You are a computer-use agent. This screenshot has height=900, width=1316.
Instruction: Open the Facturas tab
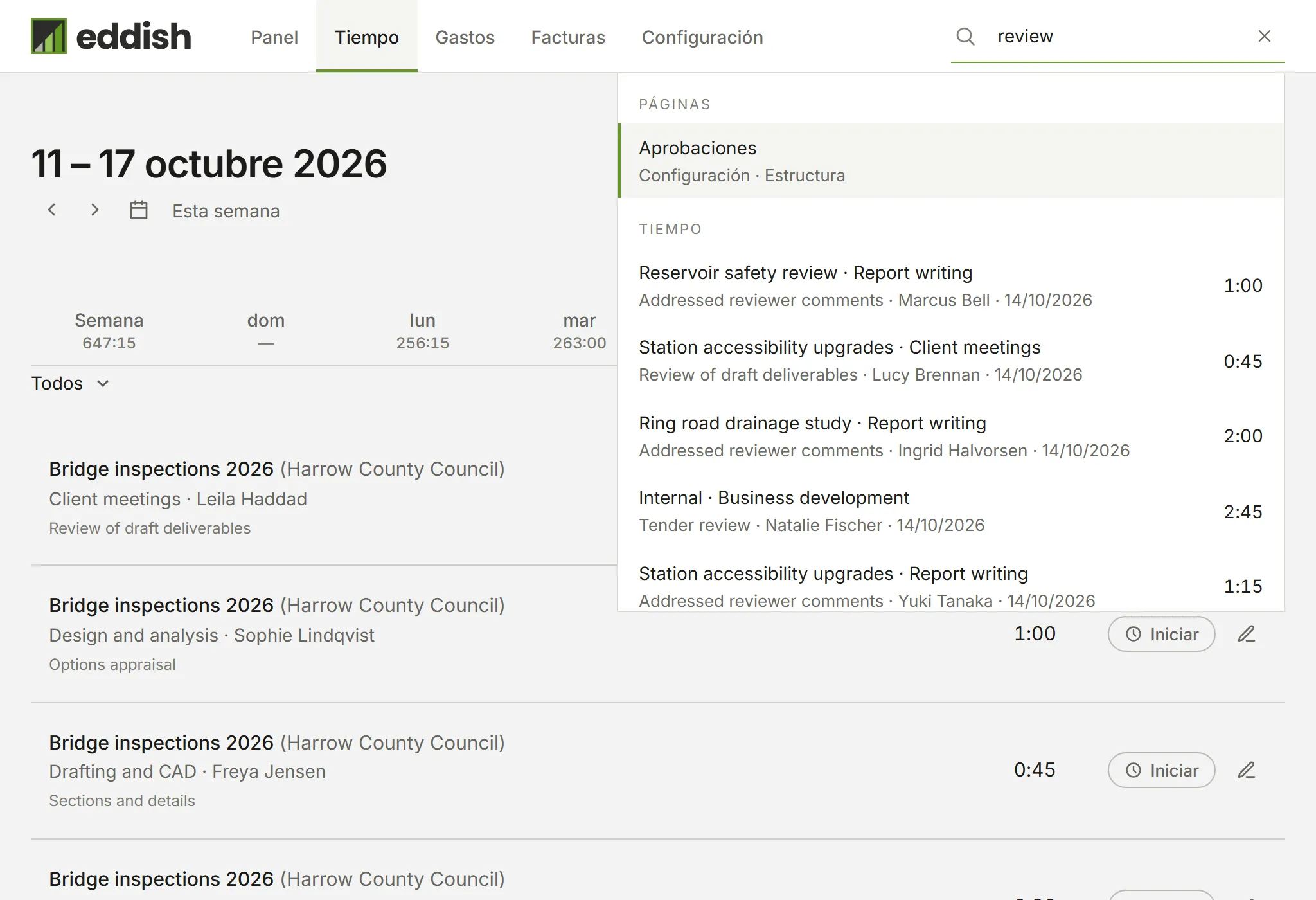(568, 37)
